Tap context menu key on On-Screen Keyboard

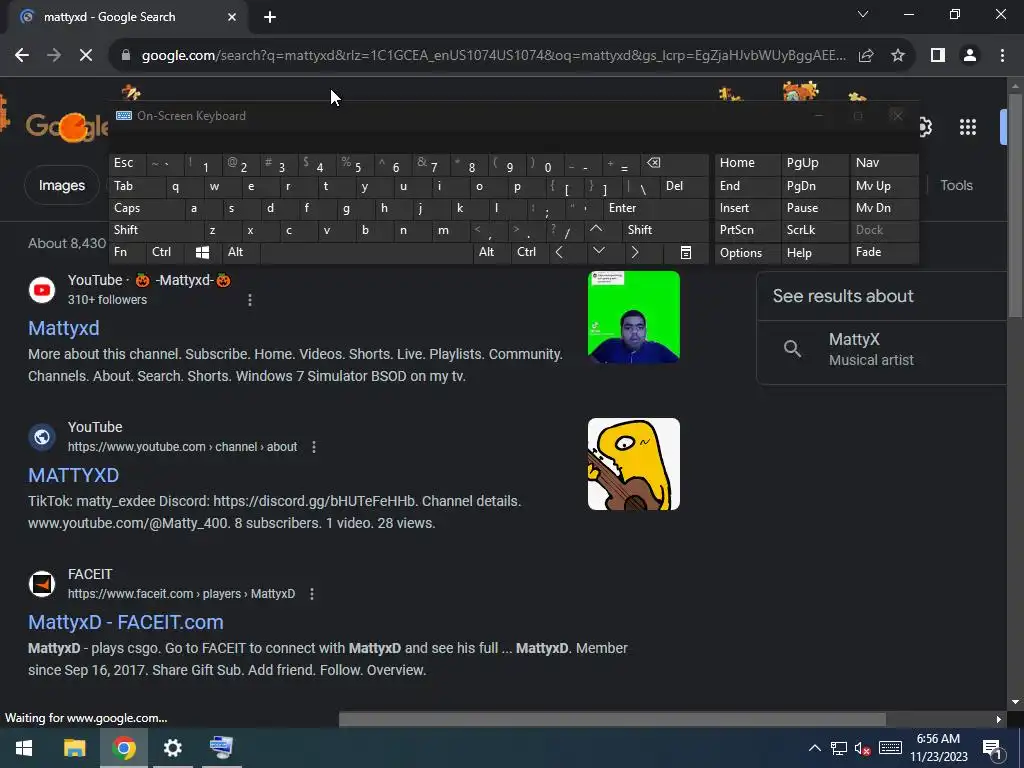click(686, 252)
